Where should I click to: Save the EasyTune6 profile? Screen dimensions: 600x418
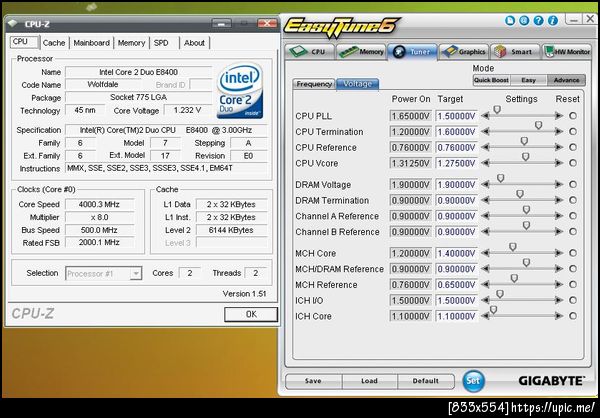(313, 381)
